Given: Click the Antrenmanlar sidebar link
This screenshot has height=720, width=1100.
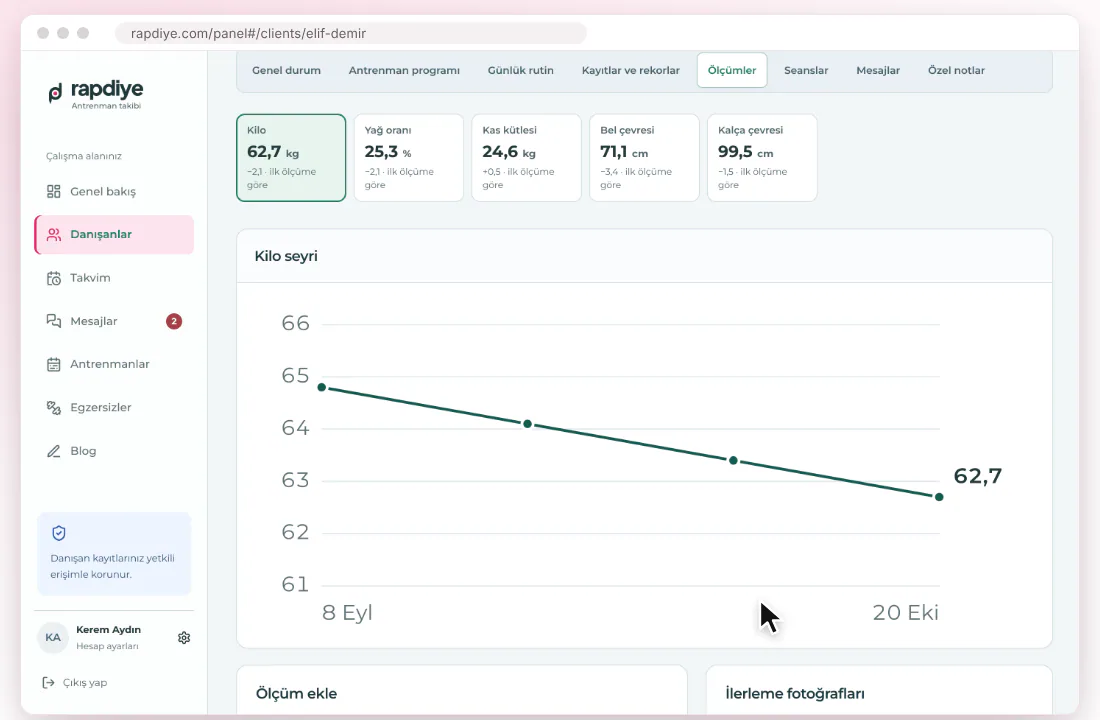Looking at the screenshot, I should point(114,364).
